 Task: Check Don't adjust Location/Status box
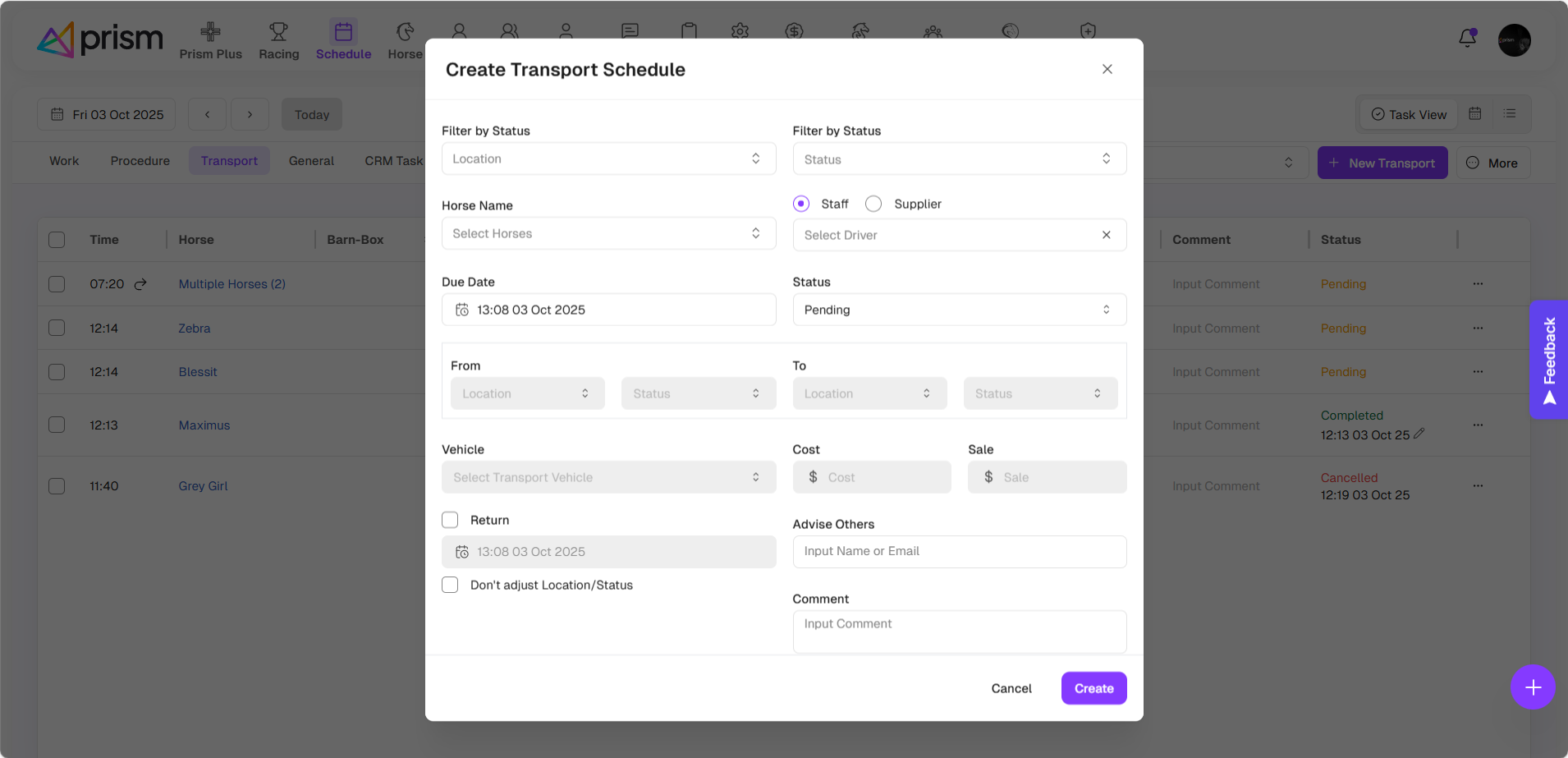tap(450, 585)
